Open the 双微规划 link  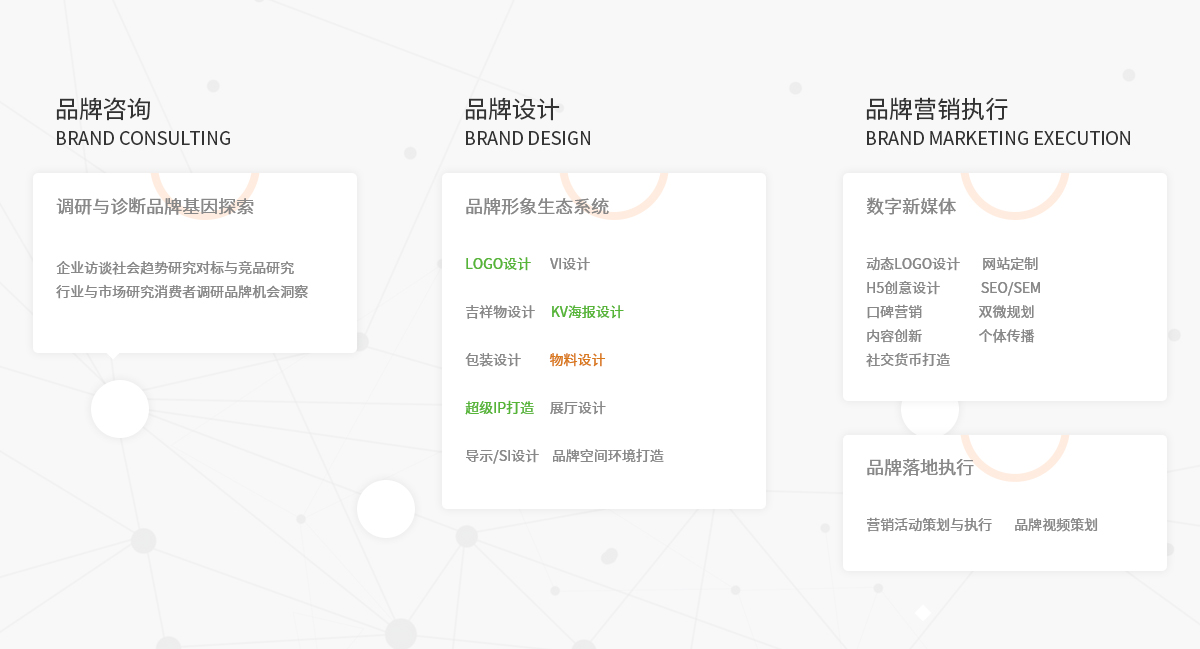[x=1006, y=312]
